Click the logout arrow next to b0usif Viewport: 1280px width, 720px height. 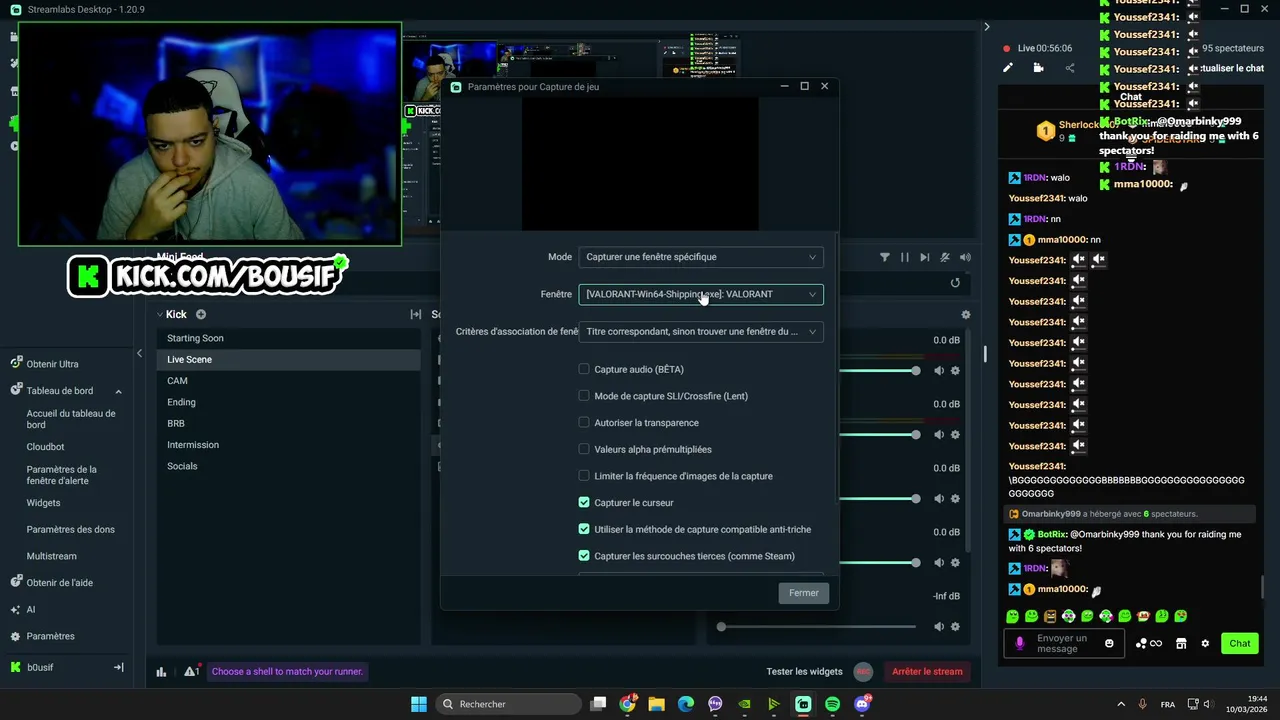coord(118,667)
